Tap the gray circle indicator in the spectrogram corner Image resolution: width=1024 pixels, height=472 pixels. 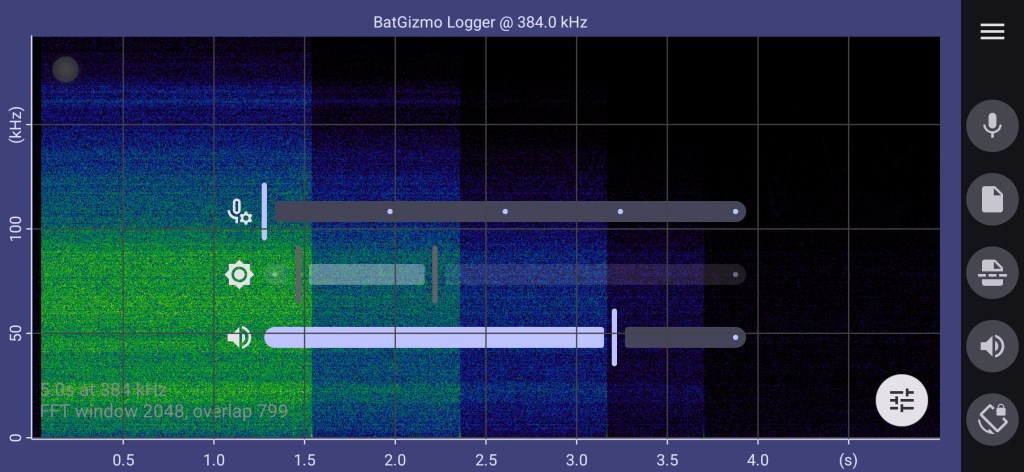point(65,69)
